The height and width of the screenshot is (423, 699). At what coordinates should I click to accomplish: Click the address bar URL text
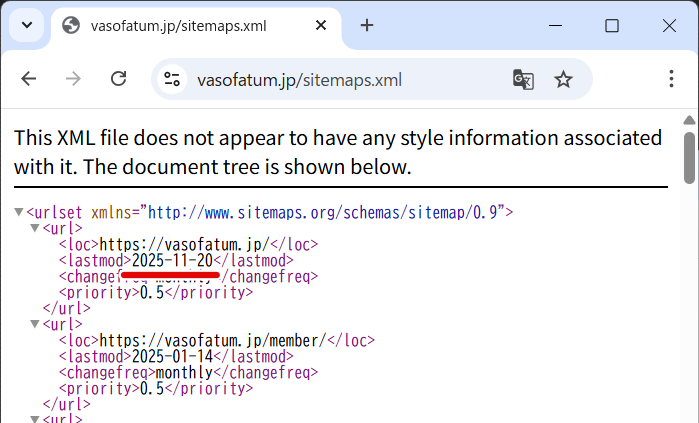pyautogui.click(x=300, y=80)
